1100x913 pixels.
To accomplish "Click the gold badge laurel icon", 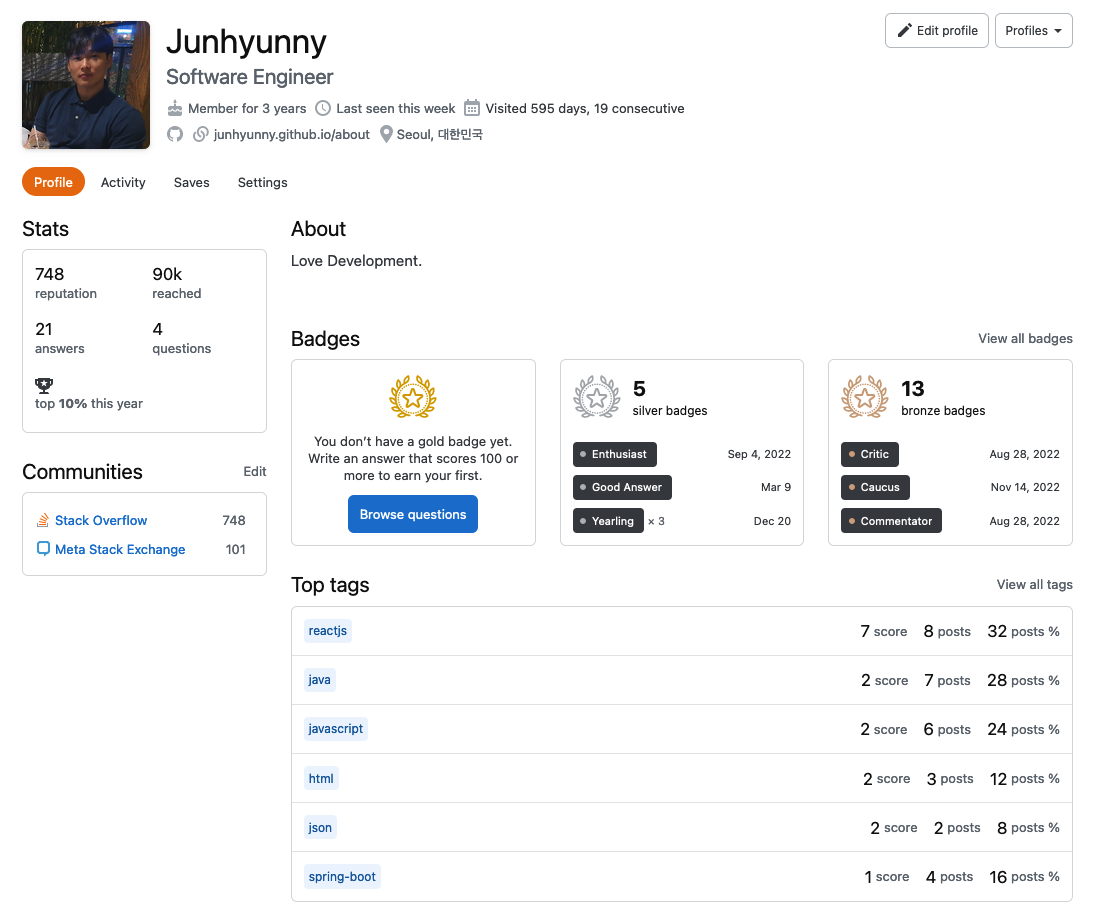I will [x=413, y=397].
